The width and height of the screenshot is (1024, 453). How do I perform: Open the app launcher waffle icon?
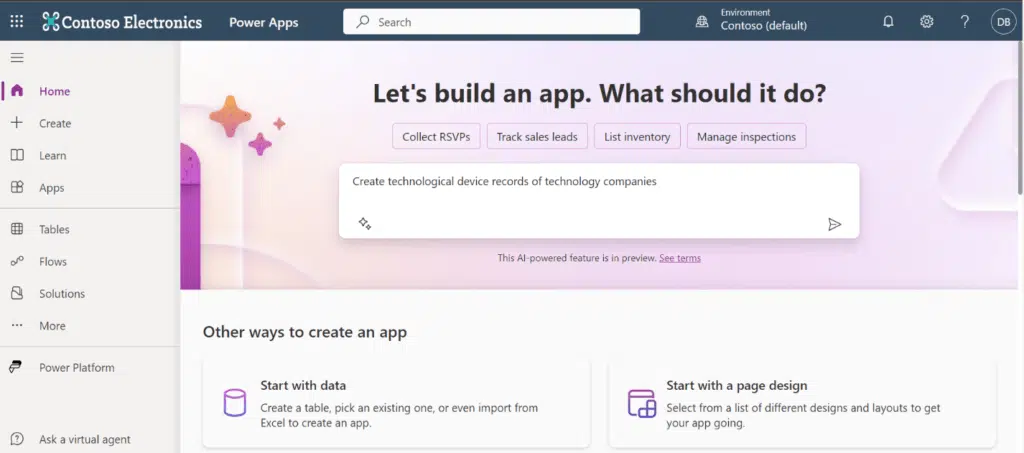17,22
